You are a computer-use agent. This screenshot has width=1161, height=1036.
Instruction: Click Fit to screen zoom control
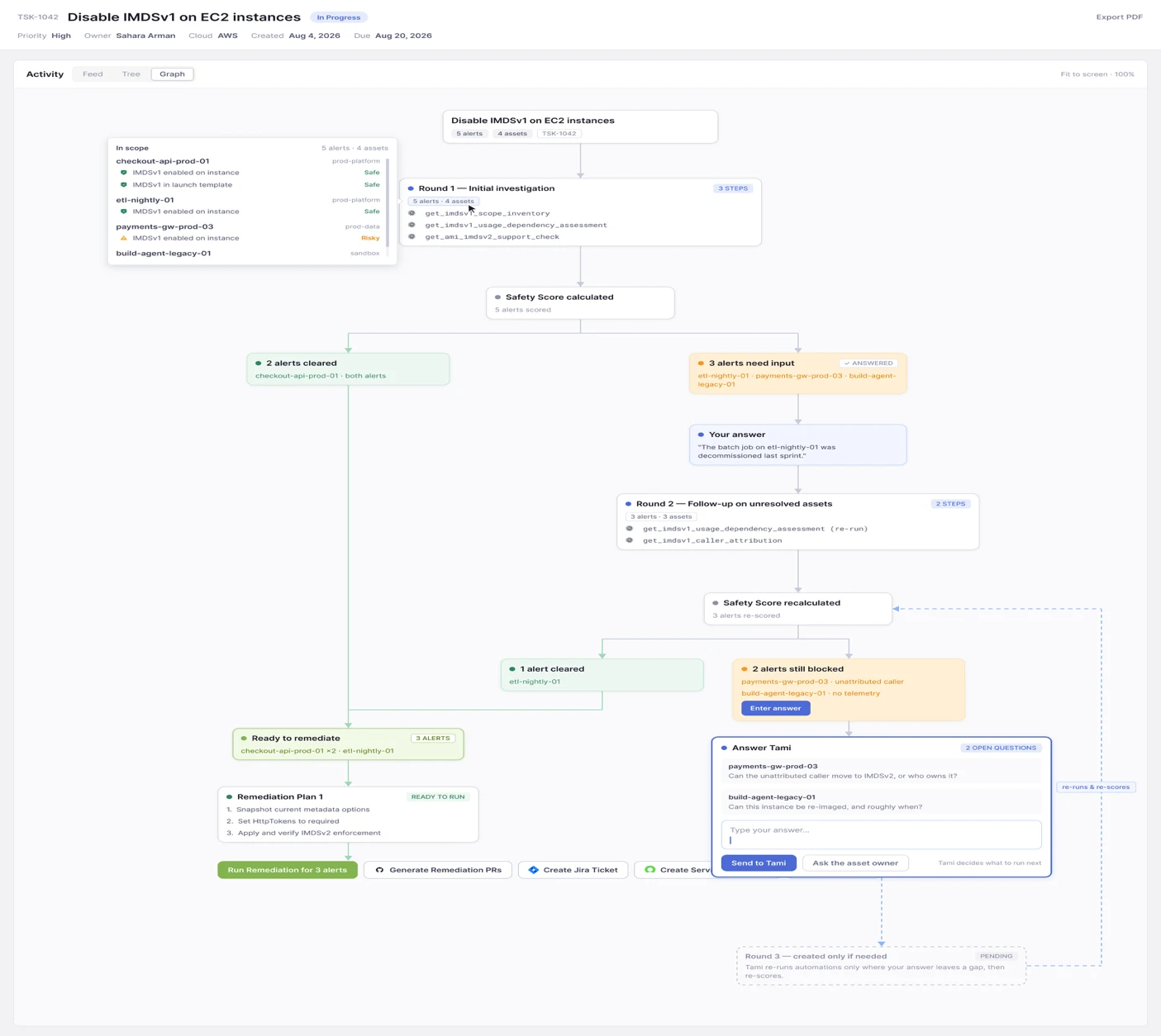pyautogui.click(x=1097, y=74)
